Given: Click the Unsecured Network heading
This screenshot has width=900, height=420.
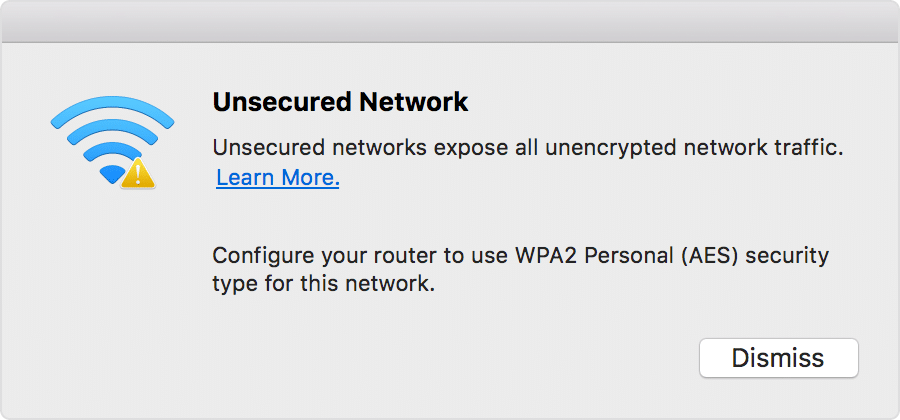Looking at the screenshot, I should (x=340, y=102).
